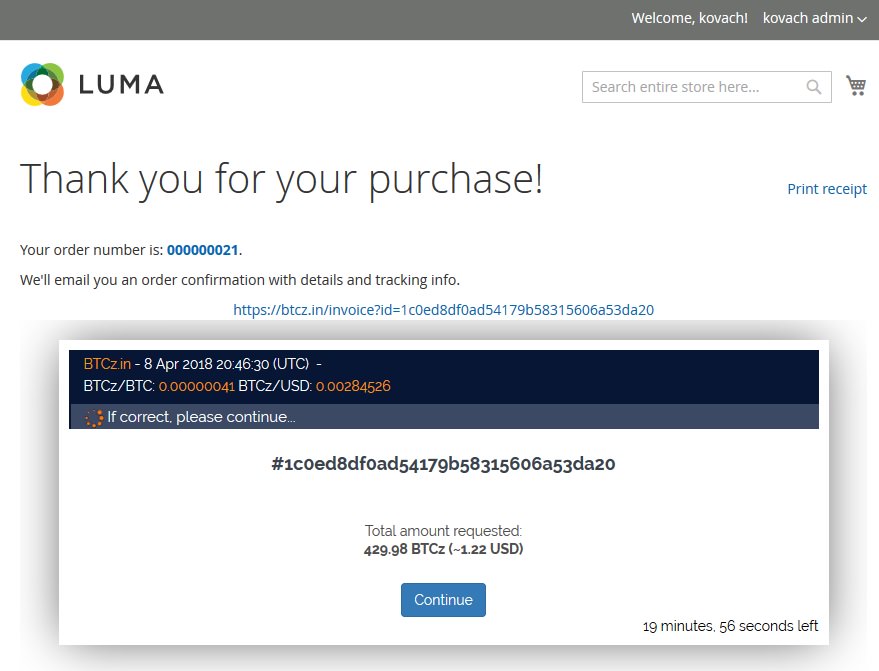The image size is (879, 671).
Task: Click the Print receipt link
Action: [827, 189]
